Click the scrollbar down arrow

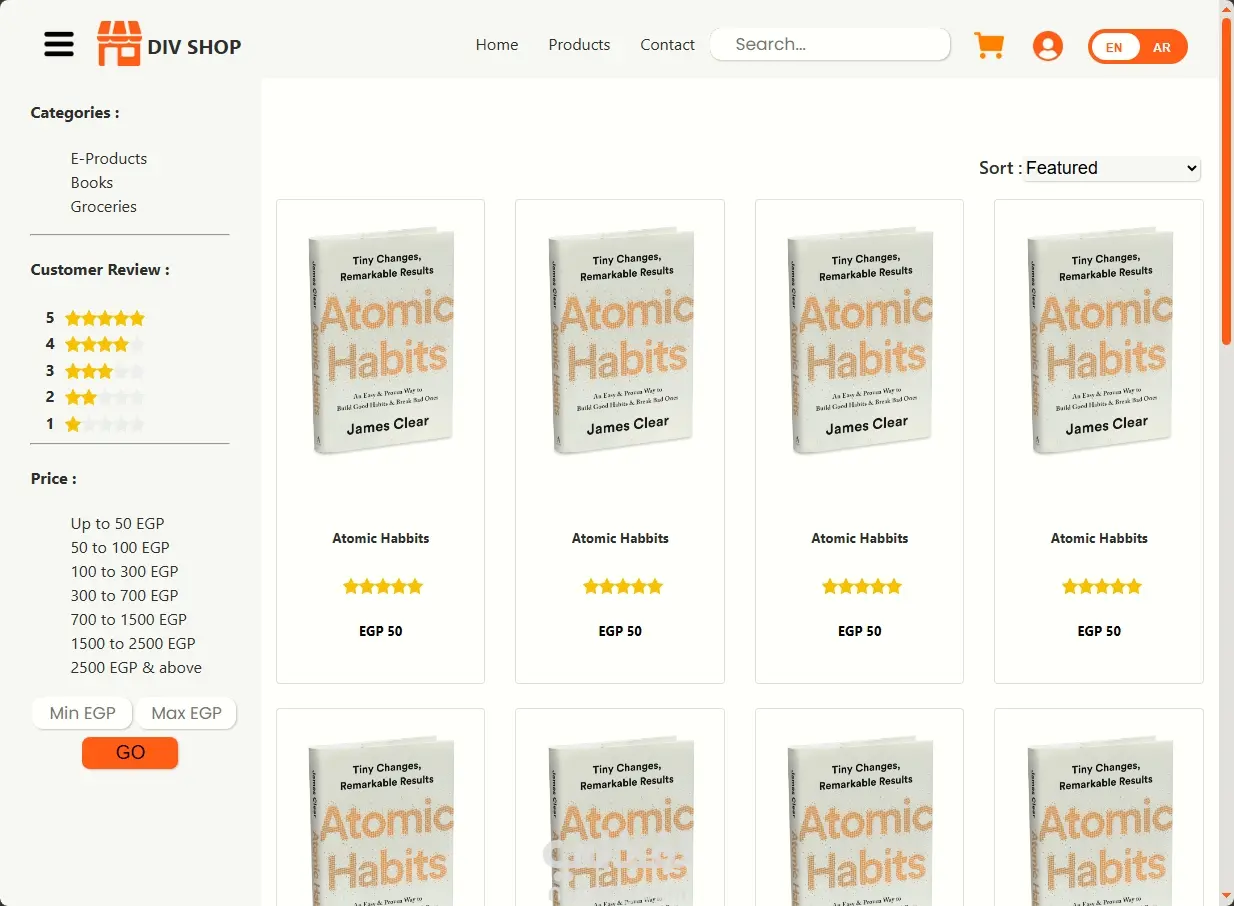(1226, 895)
